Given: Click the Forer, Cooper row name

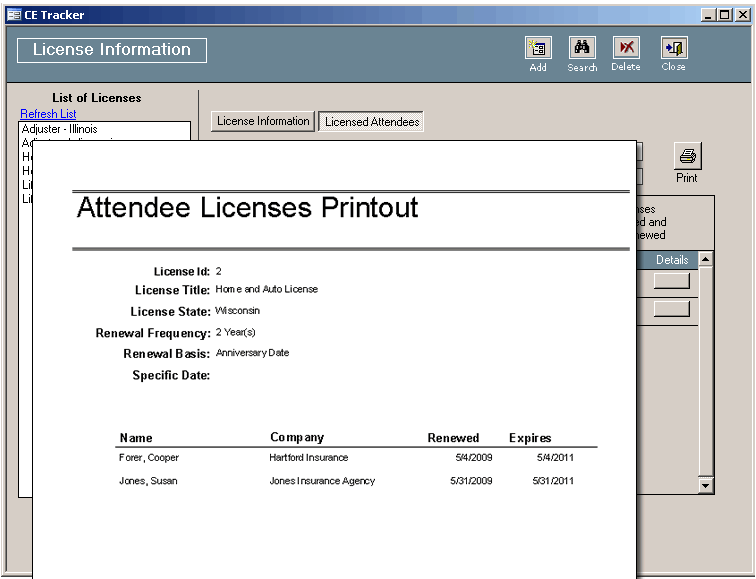Looking at the screenshot, I should click(x=148, y=458).
